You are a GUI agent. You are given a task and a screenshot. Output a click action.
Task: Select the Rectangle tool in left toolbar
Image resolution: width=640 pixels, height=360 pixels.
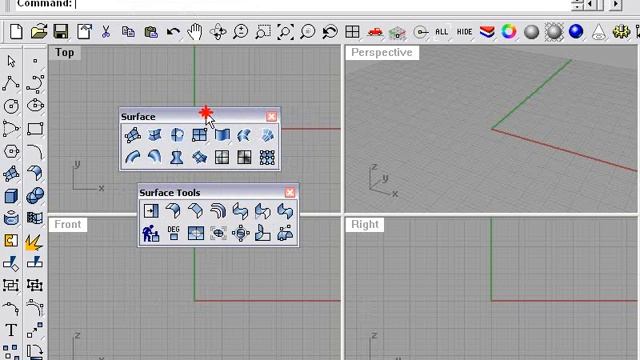(35, 129)
